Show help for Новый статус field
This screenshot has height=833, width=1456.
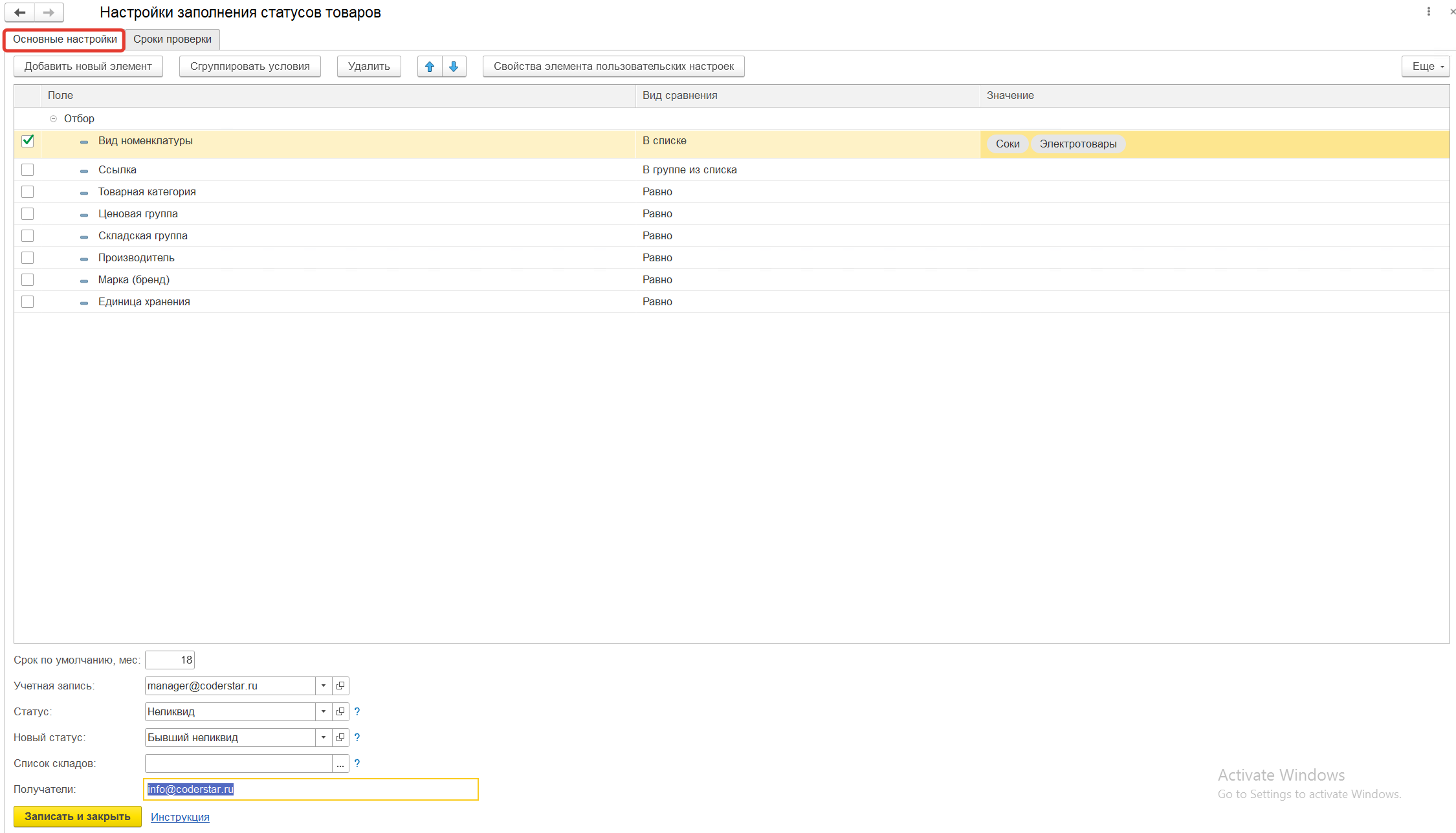(357, 737)
